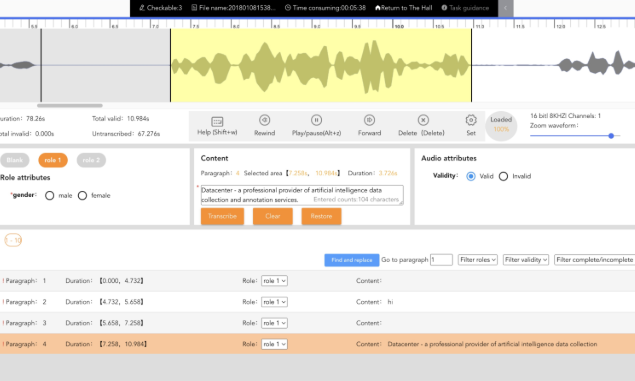The height and width of the screenshot is (381, 635).
Task: Return to The Hall
Action: pos(404,8)
